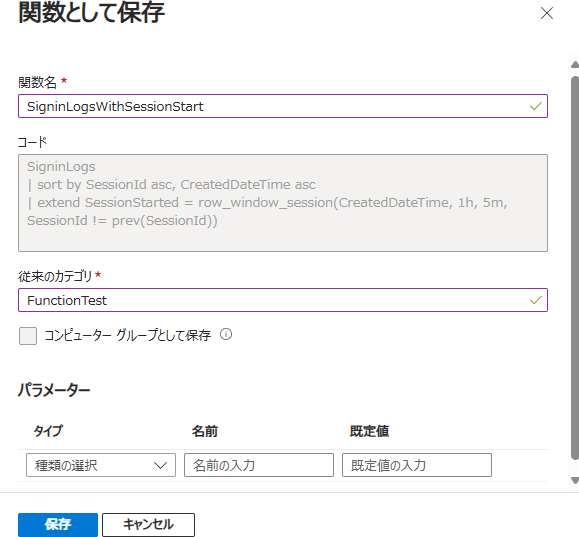
Task: Focus the 従来のカテゴリ field containing FunctionTest
Action: [283, 300]
